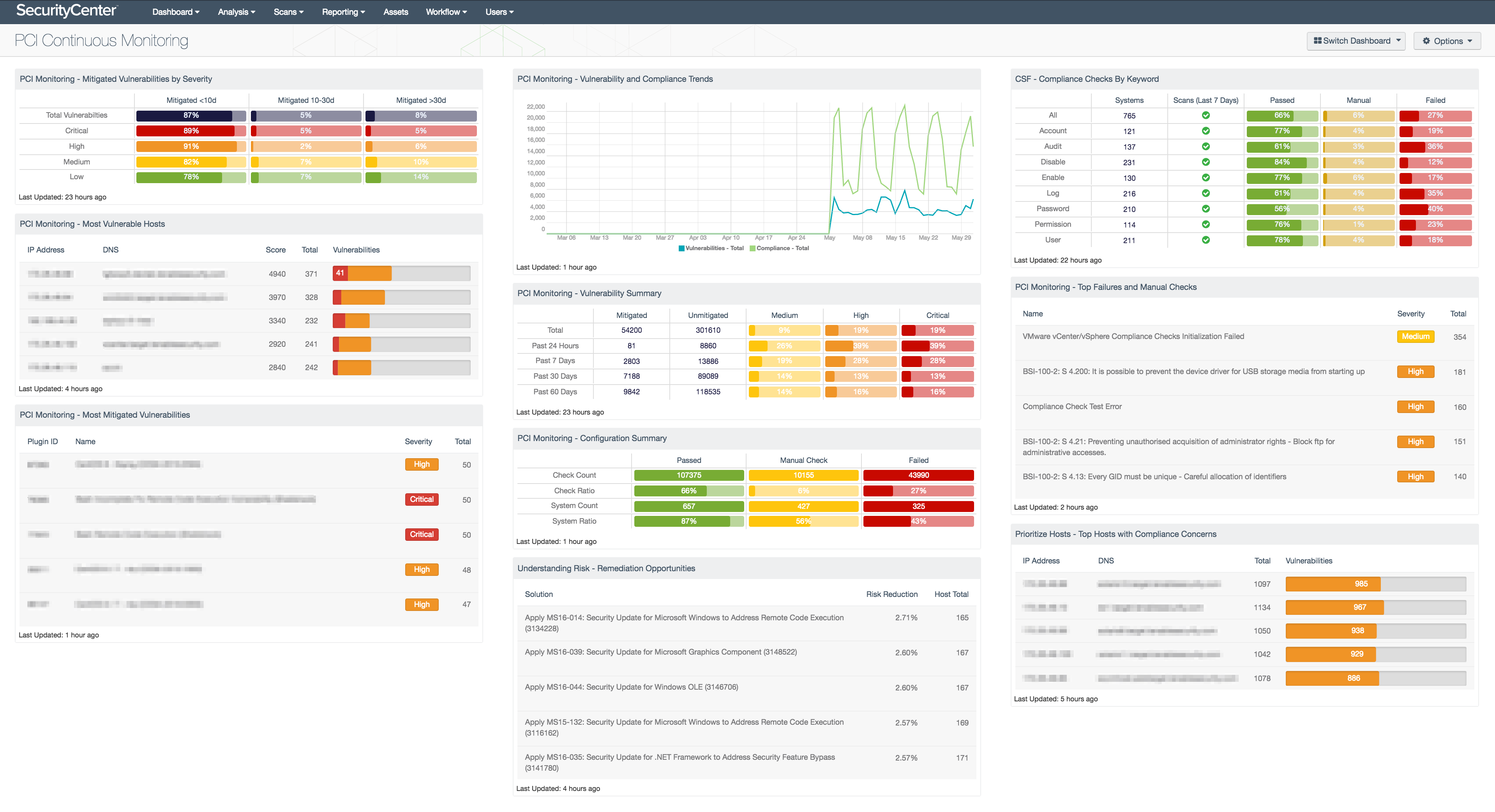Viewport: 1495px width, 812px height.
Task: Click the green scan checkmark for All row
Action: coord(1206,115)
